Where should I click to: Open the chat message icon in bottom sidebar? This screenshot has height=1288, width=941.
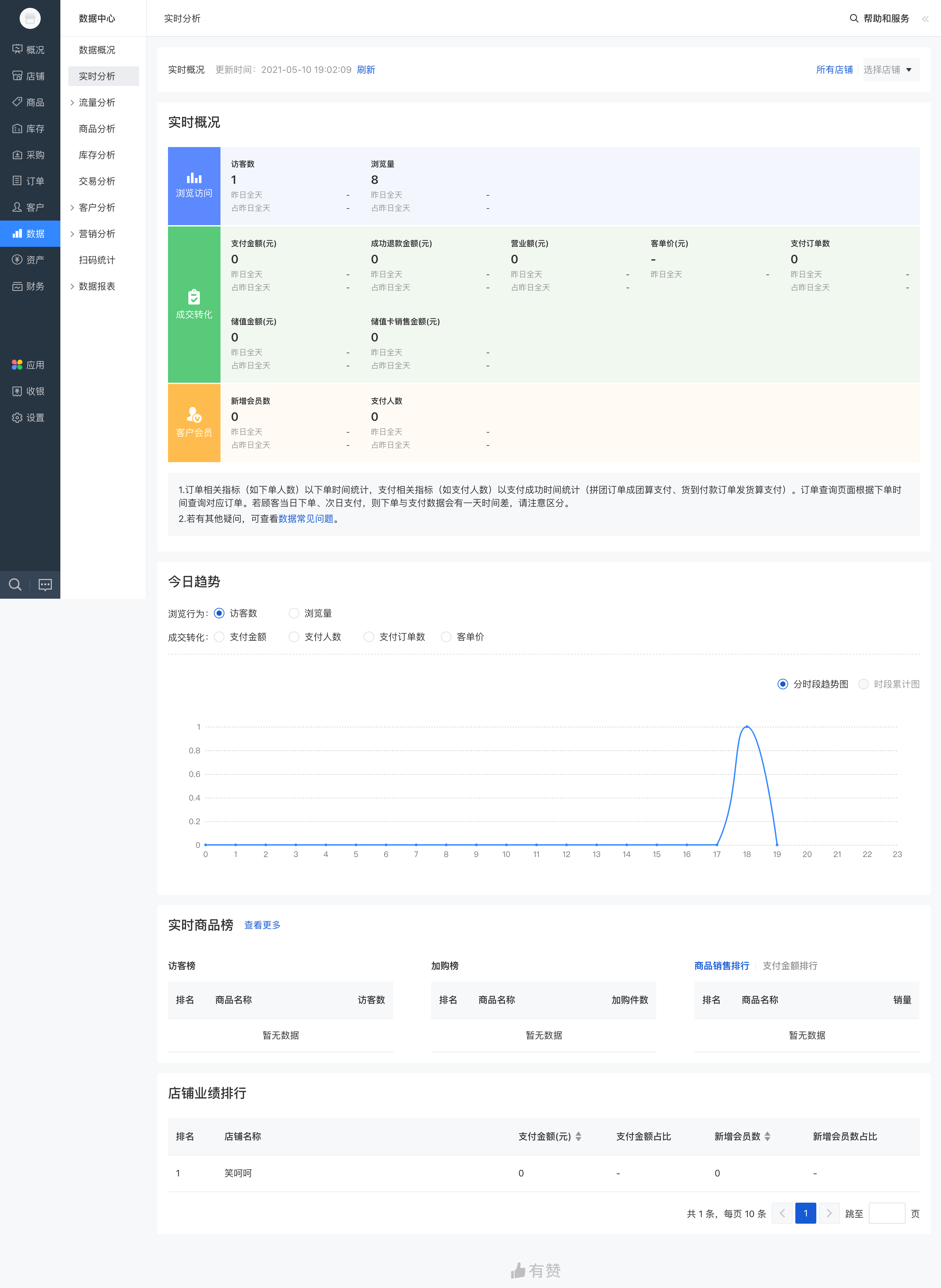click(x=45, y=585)
